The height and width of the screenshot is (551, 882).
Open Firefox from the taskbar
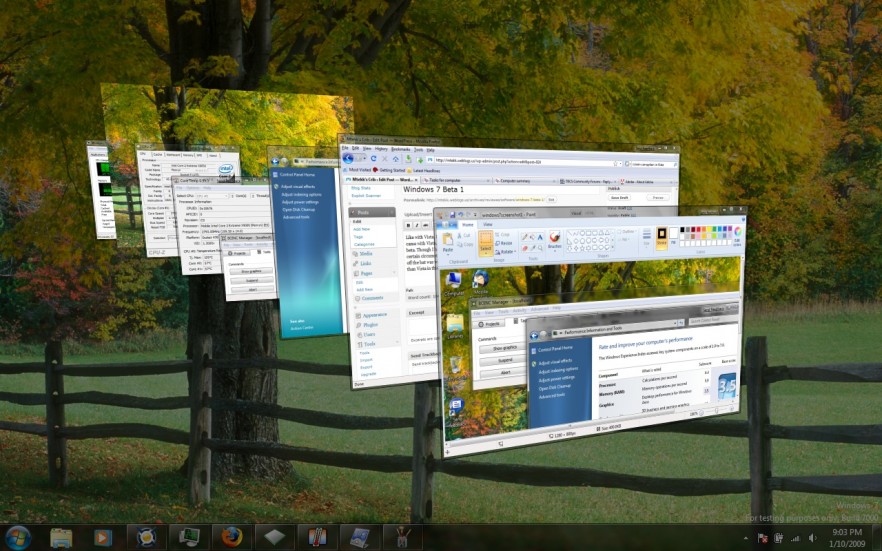click(x=231, y=538)
